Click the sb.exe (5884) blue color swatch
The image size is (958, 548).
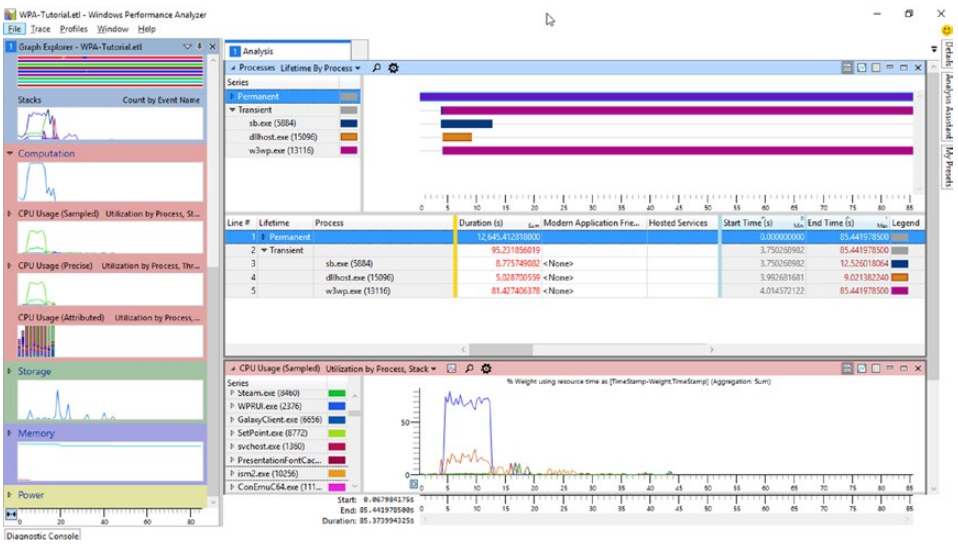pyautogui.click(x=349, y=123)
